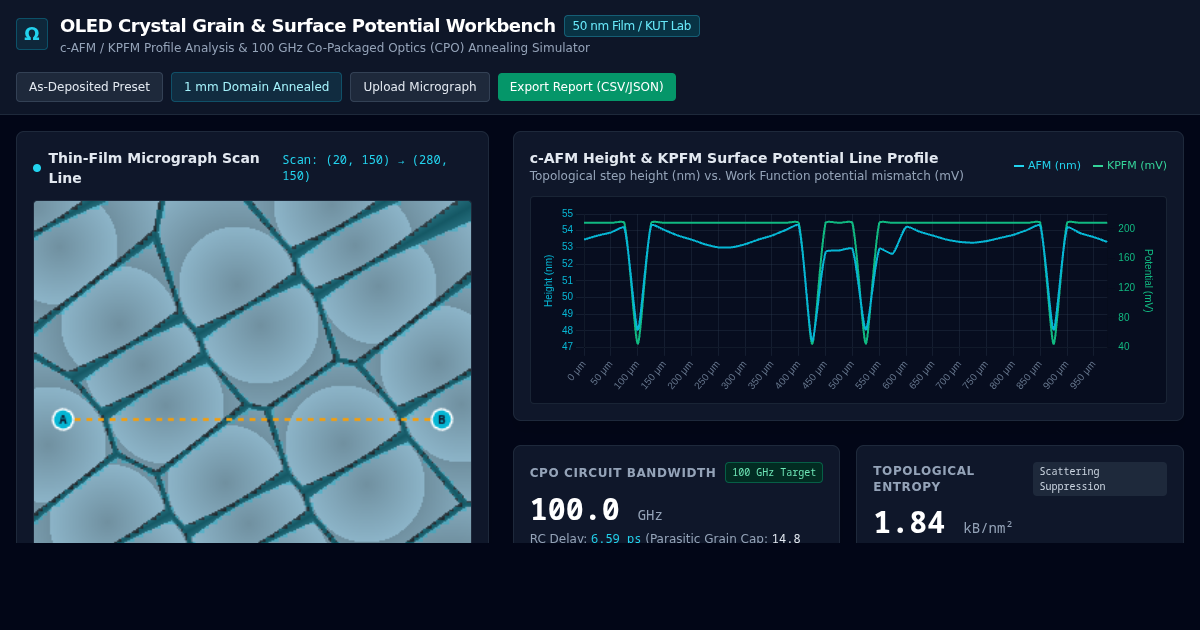Click the c-AFM Height & KPFM chart title

point(734,158)
